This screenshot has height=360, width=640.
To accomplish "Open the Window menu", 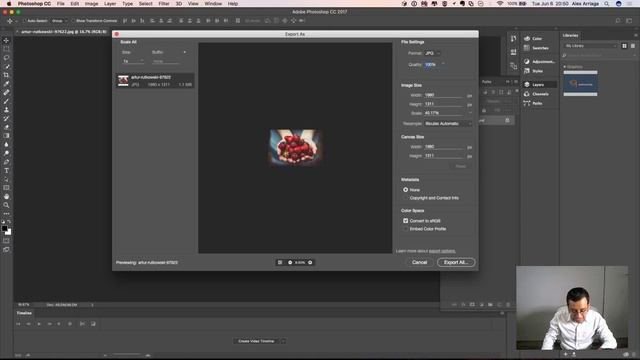I will (x=213, y=4).
